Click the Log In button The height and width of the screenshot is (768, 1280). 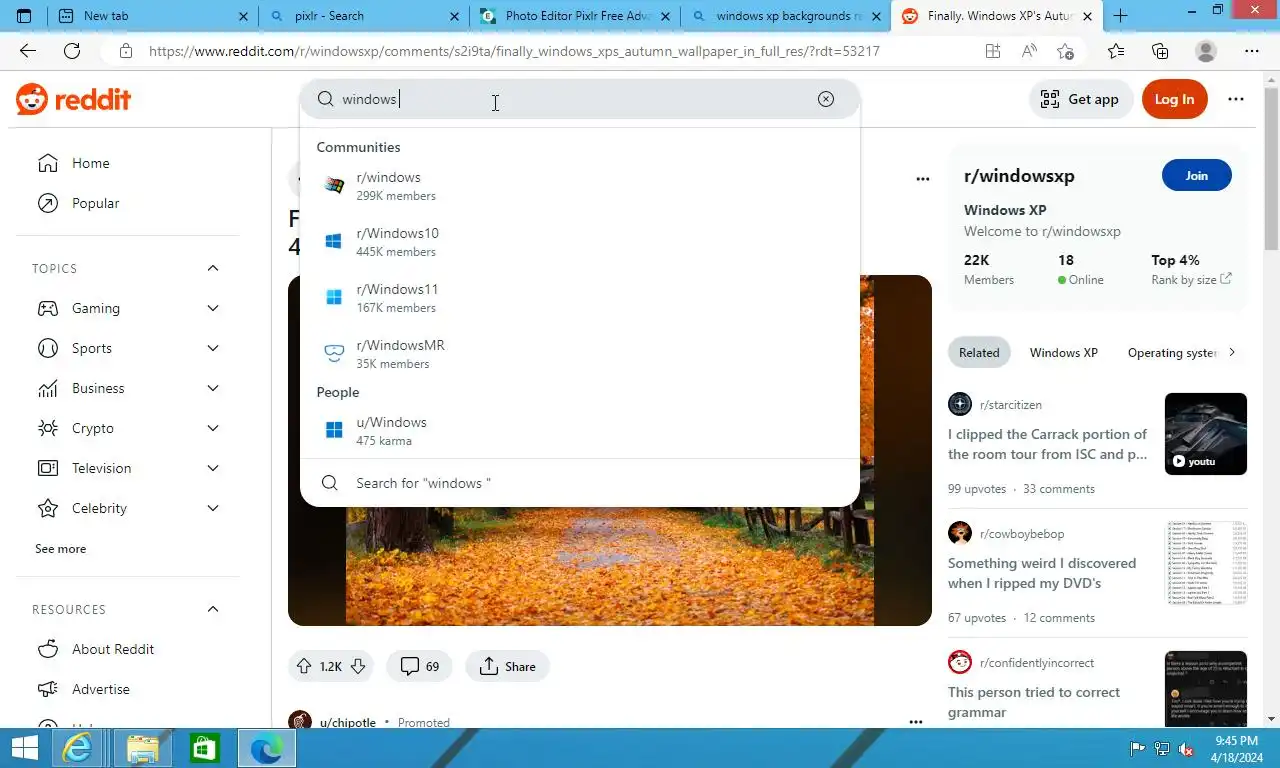(1174, 99)
